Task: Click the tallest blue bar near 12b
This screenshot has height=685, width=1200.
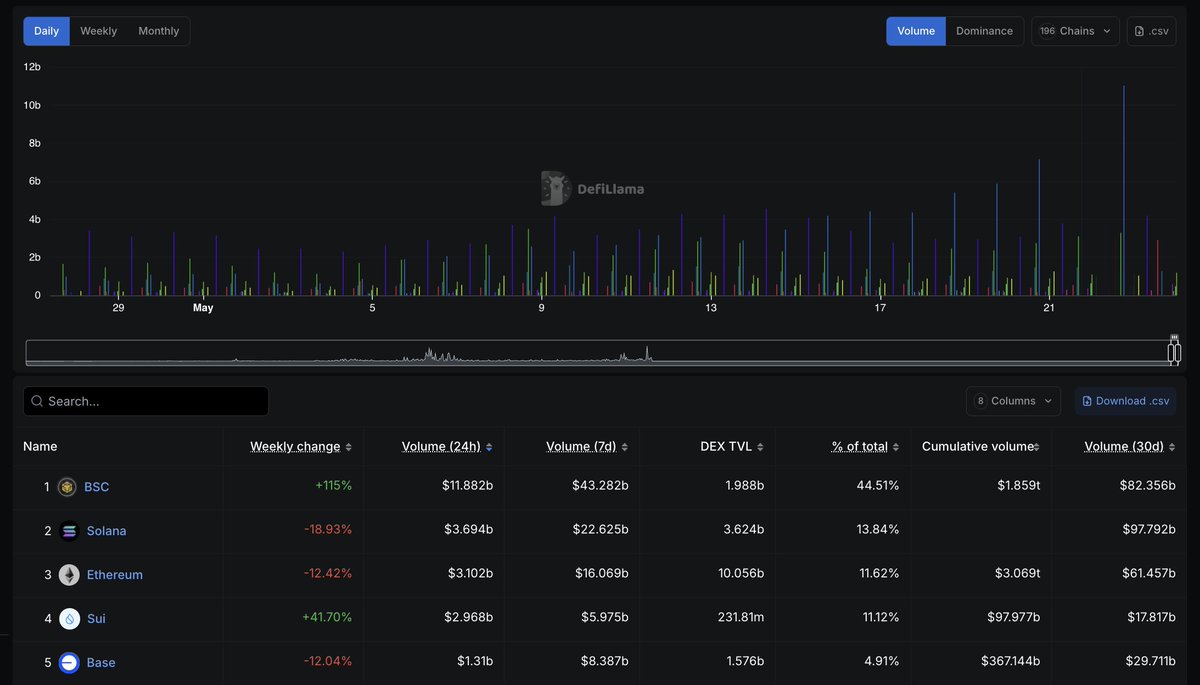Action: pos(1124,190)
